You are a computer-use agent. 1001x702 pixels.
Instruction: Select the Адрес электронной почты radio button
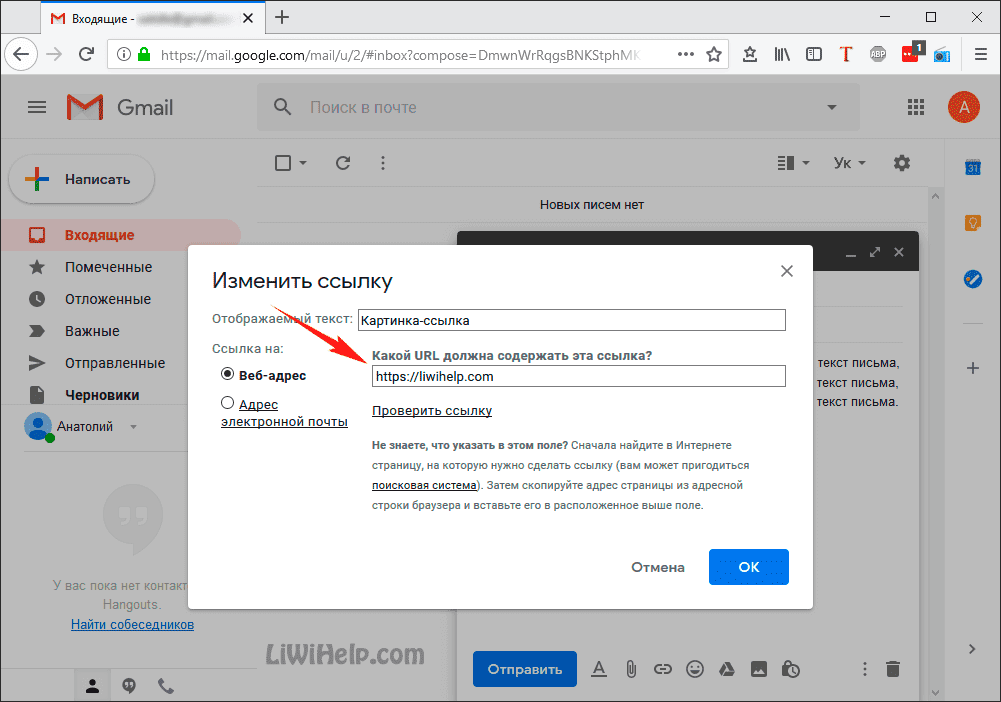click(227, 403)
